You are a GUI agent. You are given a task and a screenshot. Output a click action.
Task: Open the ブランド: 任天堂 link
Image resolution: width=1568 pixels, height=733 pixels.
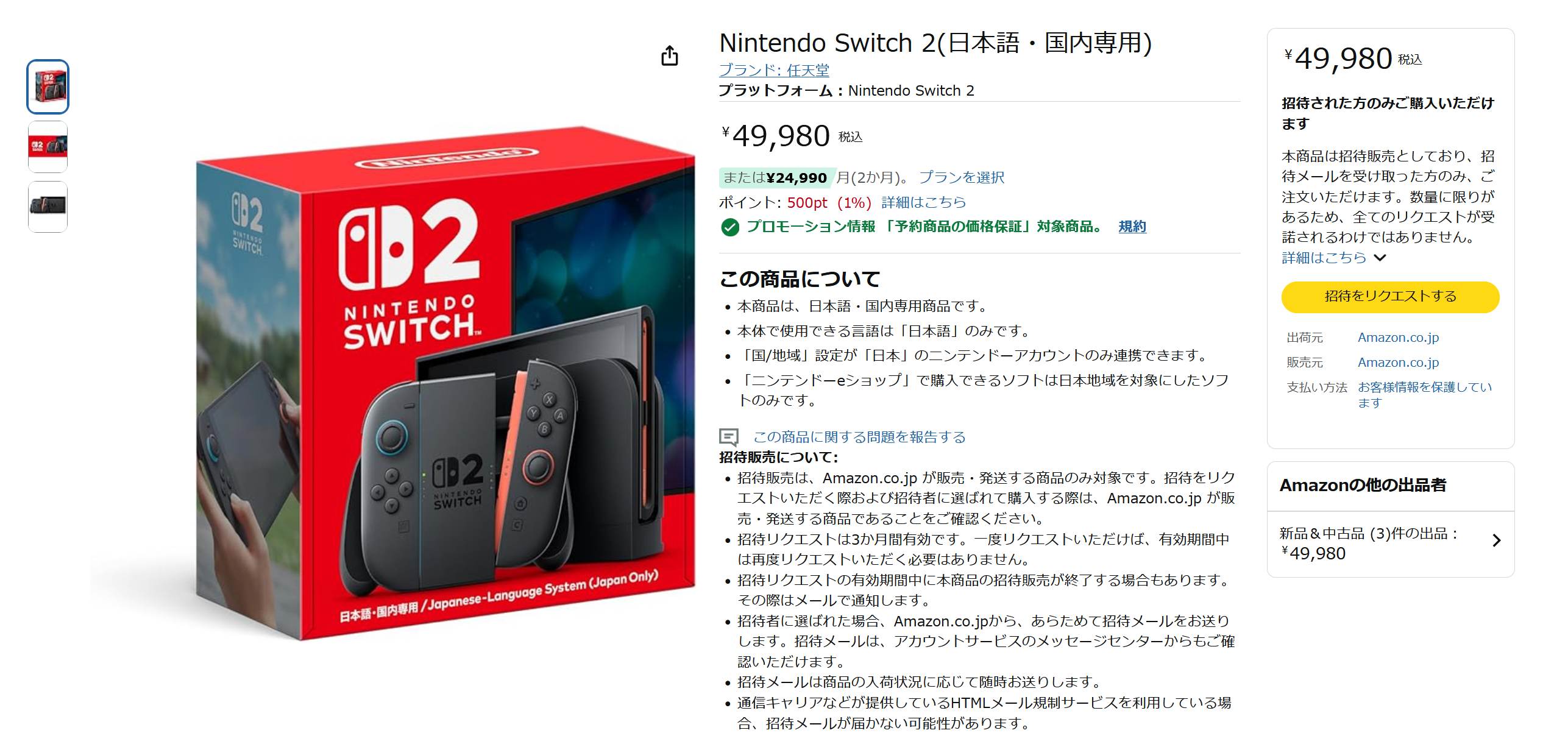(774, 71)
